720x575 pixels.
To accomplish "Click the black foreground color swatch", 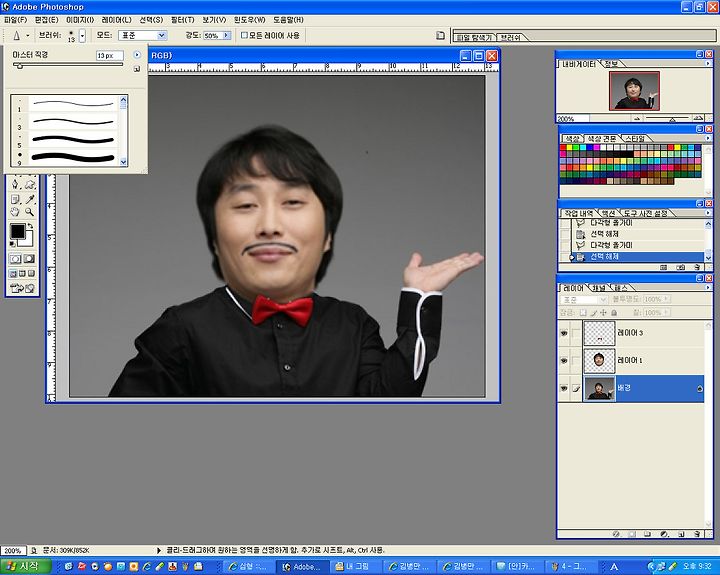I will (x=17, y=231).
